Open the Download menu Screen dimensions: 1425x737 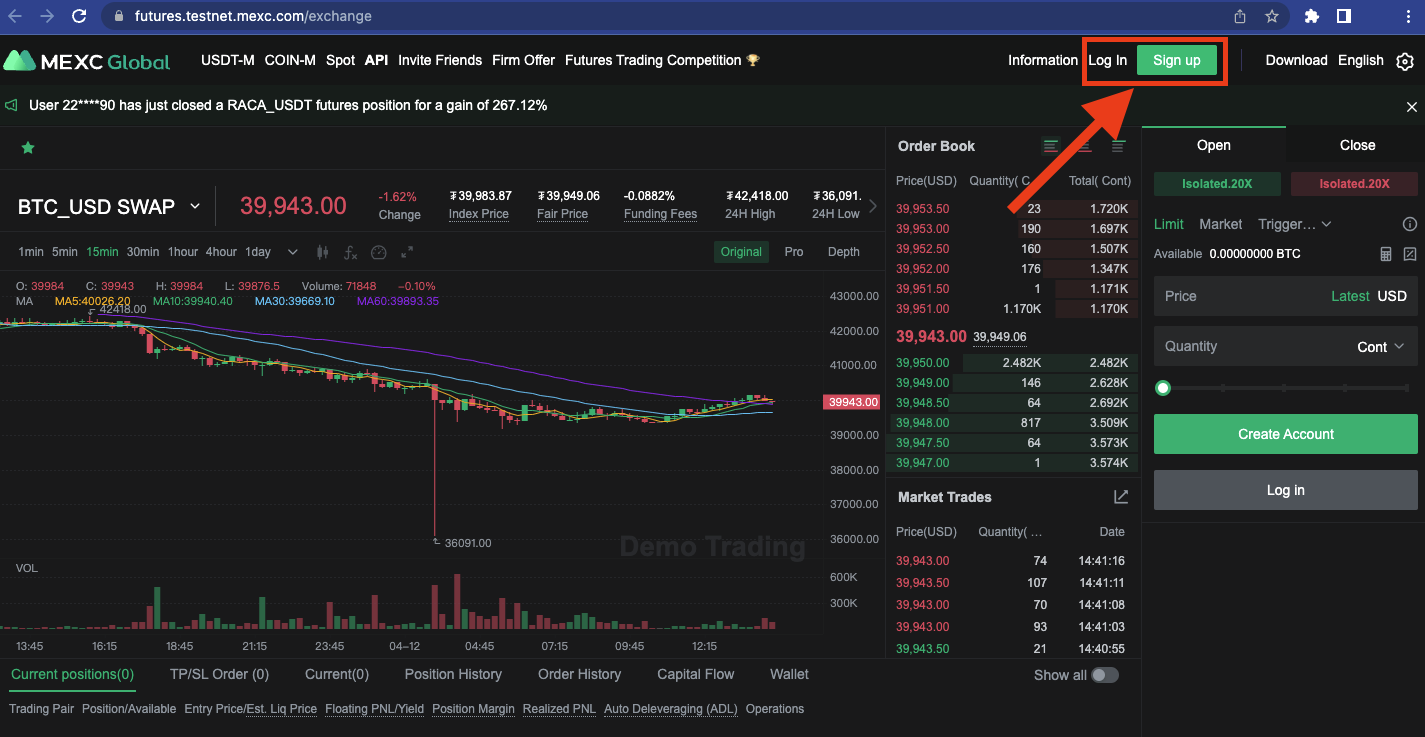(x=1296, y=60)
